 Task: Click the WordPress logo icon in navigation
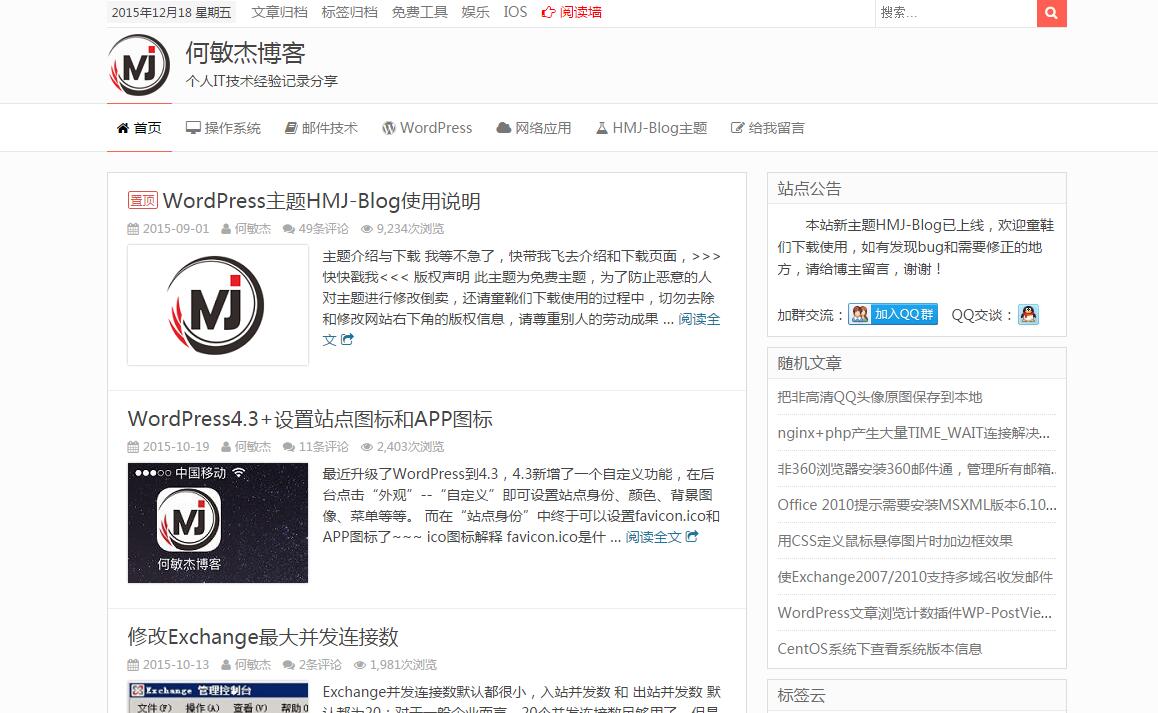[388, 128]
